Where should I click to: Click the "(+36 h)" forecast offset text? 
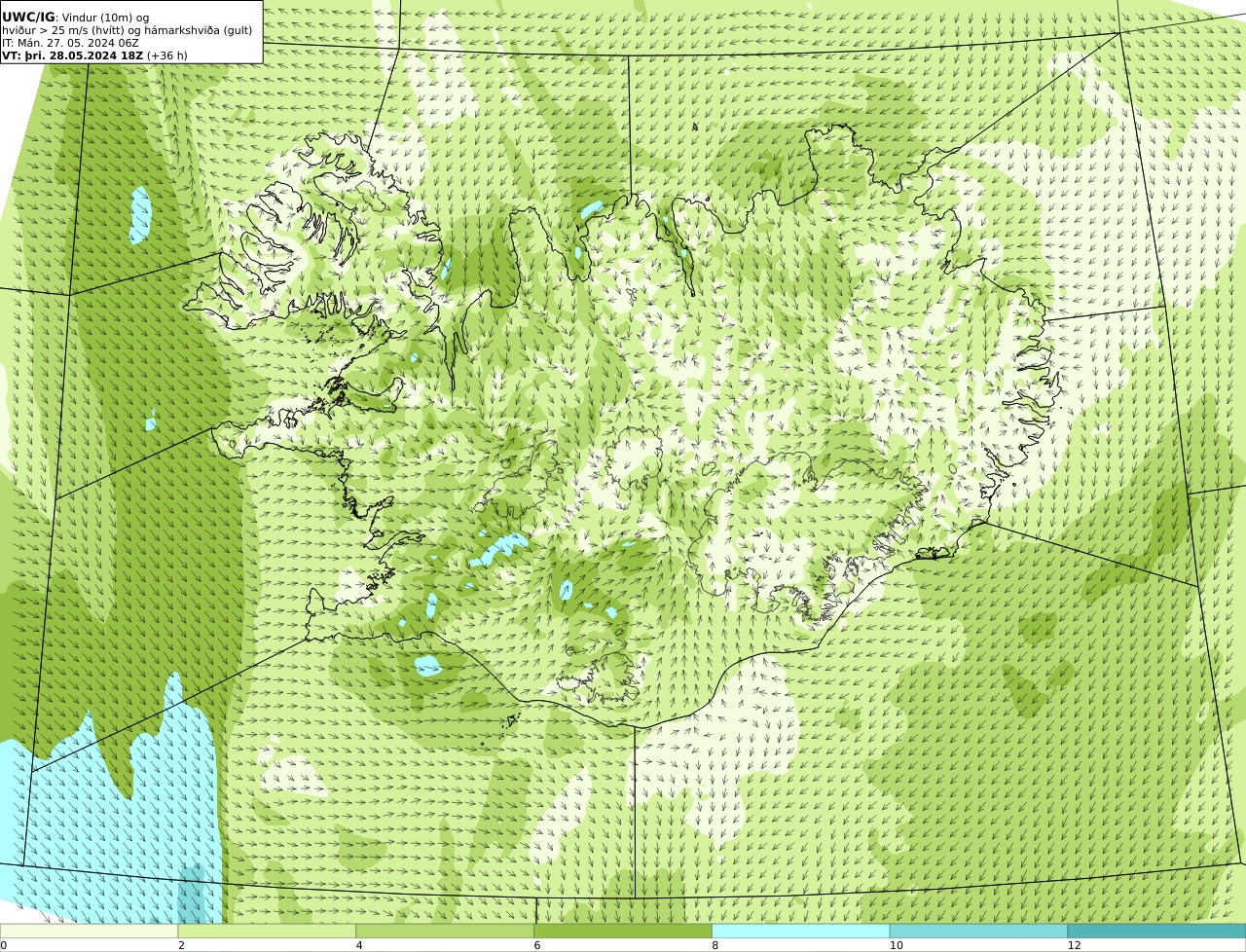click(x=167, y=55)
